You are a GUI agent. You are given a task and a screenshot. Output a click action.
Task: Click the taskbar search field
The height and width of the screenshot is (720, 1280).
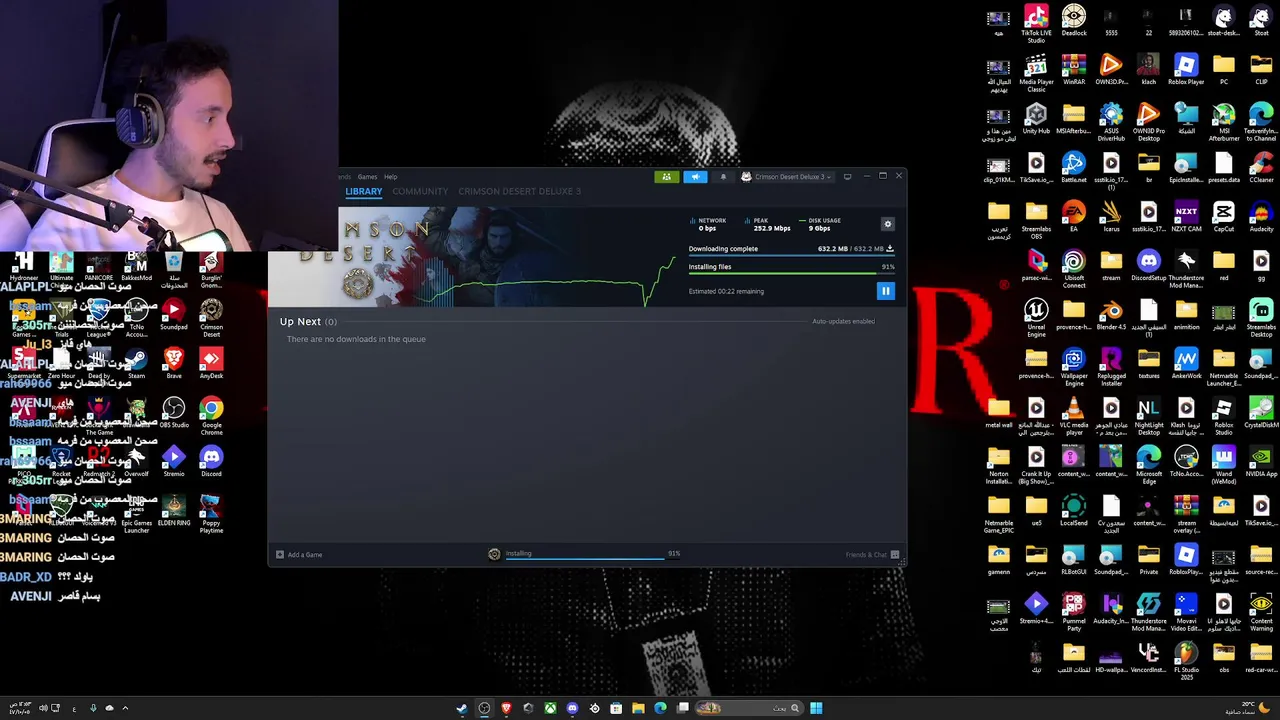749,708
